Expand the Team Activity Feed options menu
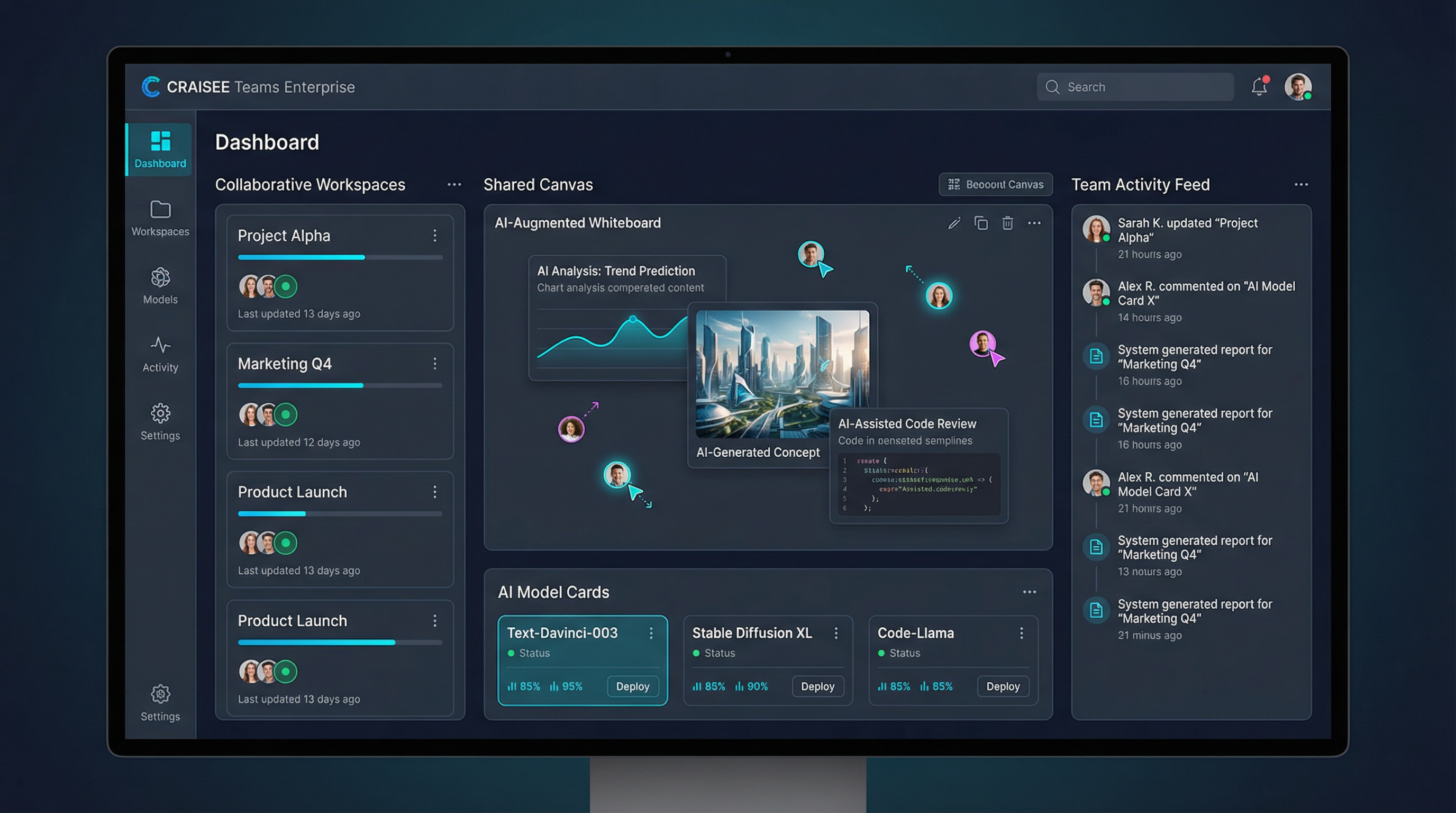 pyautogui.click(x=1301, y=185)
